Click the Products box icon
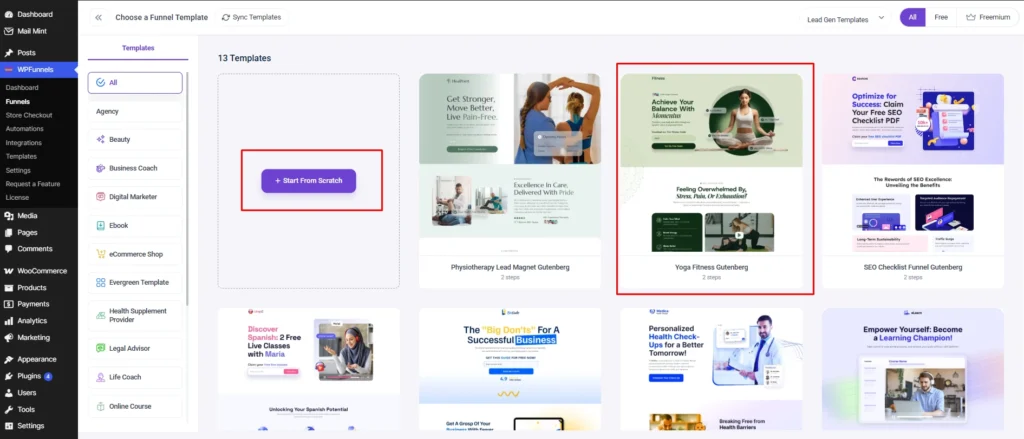This screenshot has width=1024, height=439. click(8, 287)
